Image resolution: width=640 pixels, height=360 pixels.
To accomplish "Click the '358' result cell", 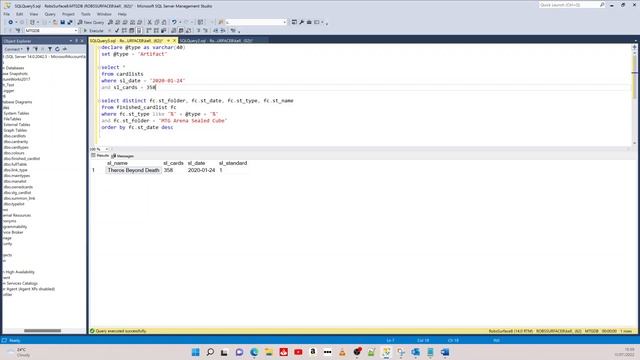I will (x=168, y=170).
